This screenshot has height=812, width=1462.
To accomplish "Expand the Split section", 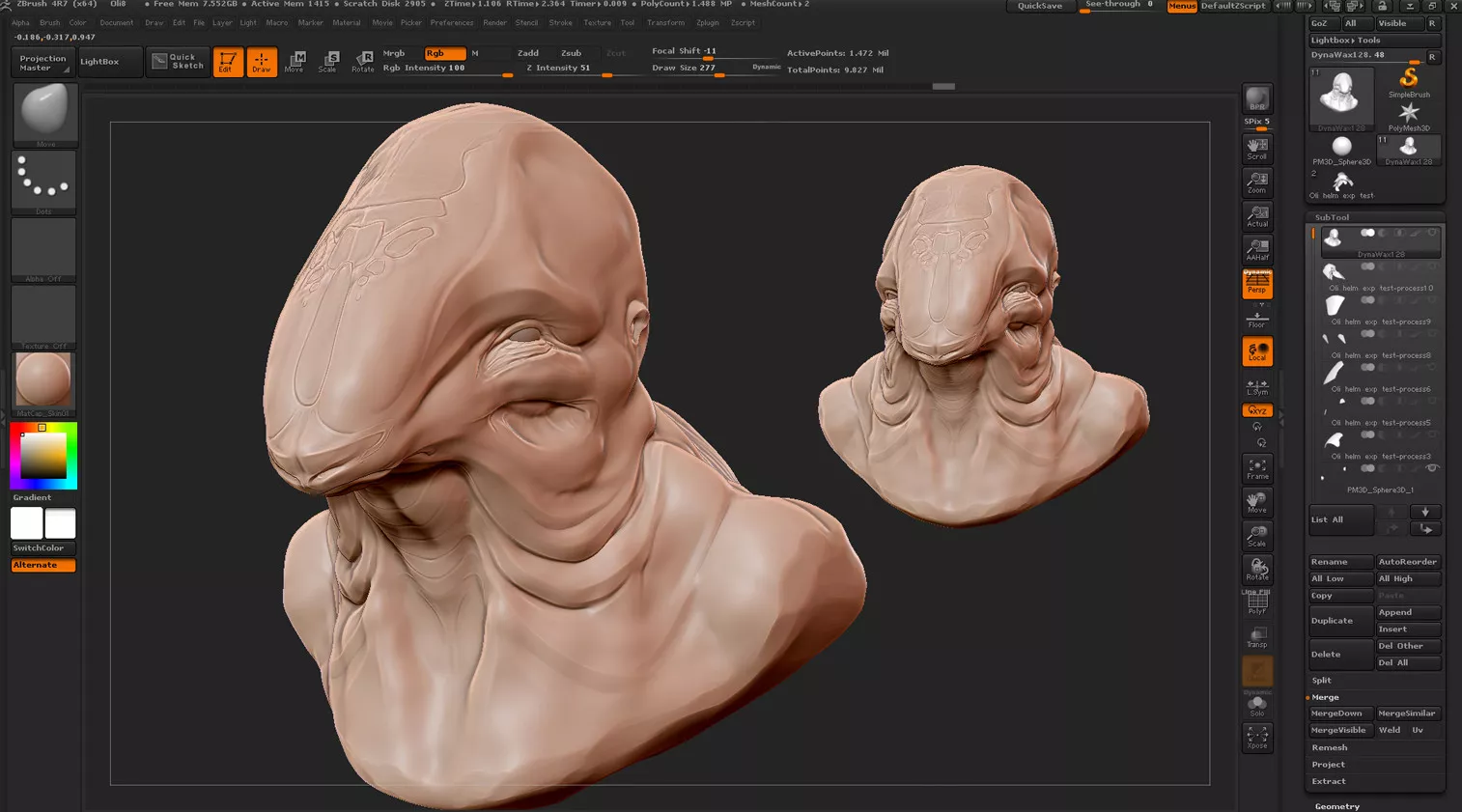I will [1321, 680].
